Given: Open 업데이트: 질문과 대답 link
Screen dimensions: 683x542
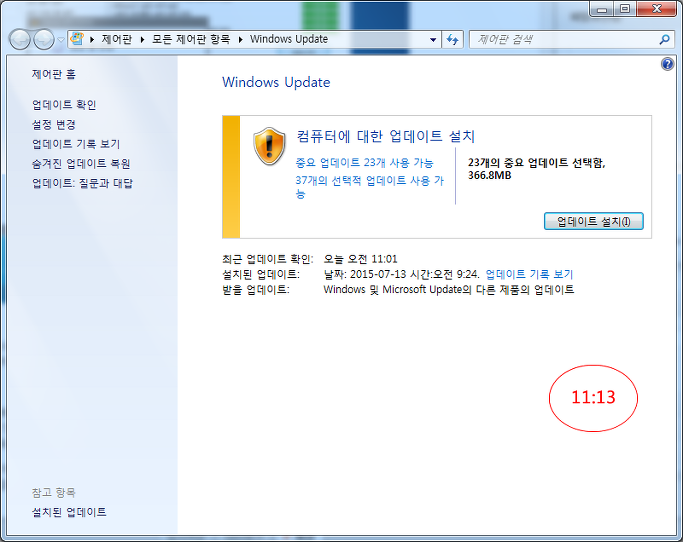Looking at the screenshot, I should pos(82,183).
